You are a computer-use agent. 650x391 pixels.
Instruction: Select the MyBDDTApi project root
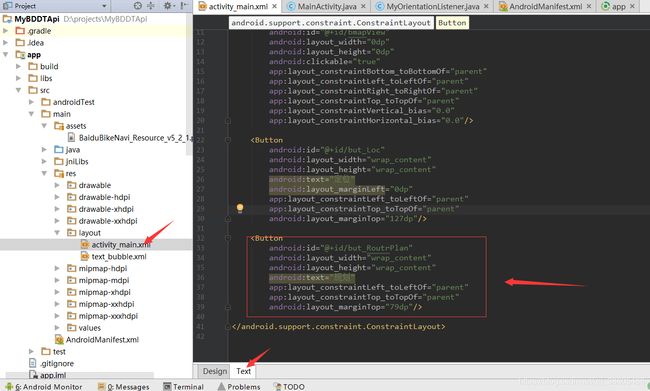(x=37, y=19)
